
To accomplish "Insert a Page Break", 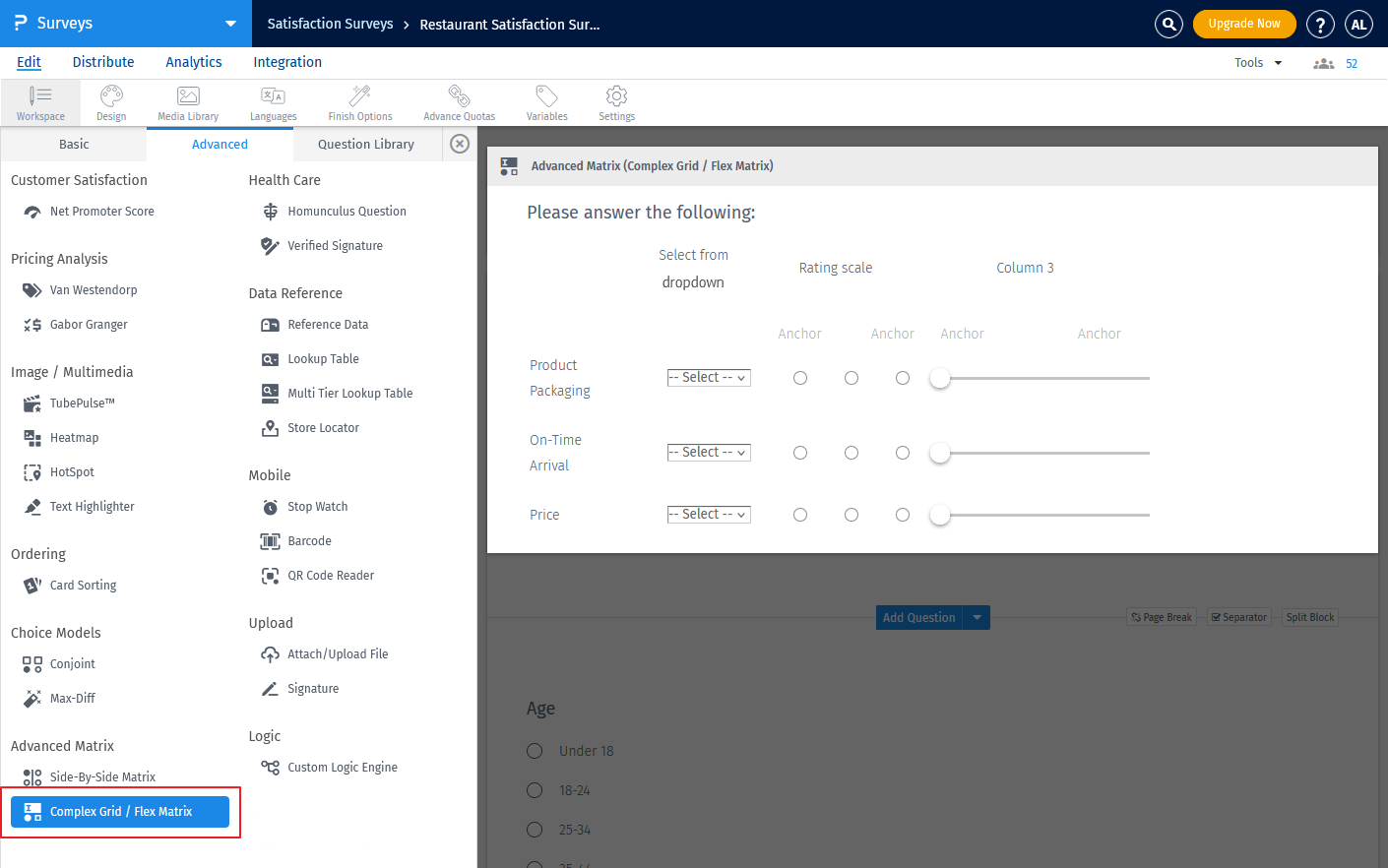I will [1162, 618].
